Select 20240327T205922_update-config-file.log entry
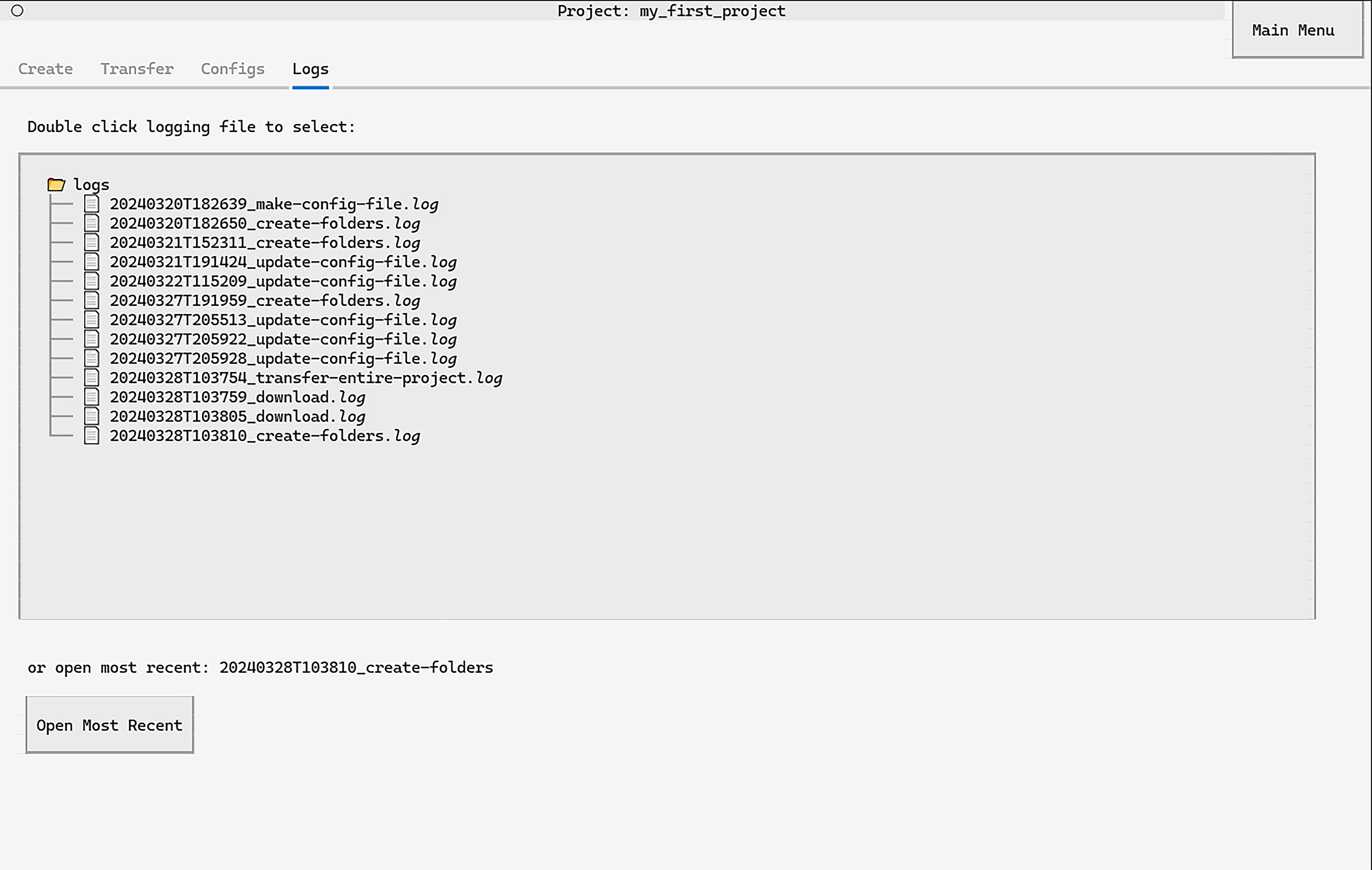This screenshot has width=1372, height=870. coord(283,339)
